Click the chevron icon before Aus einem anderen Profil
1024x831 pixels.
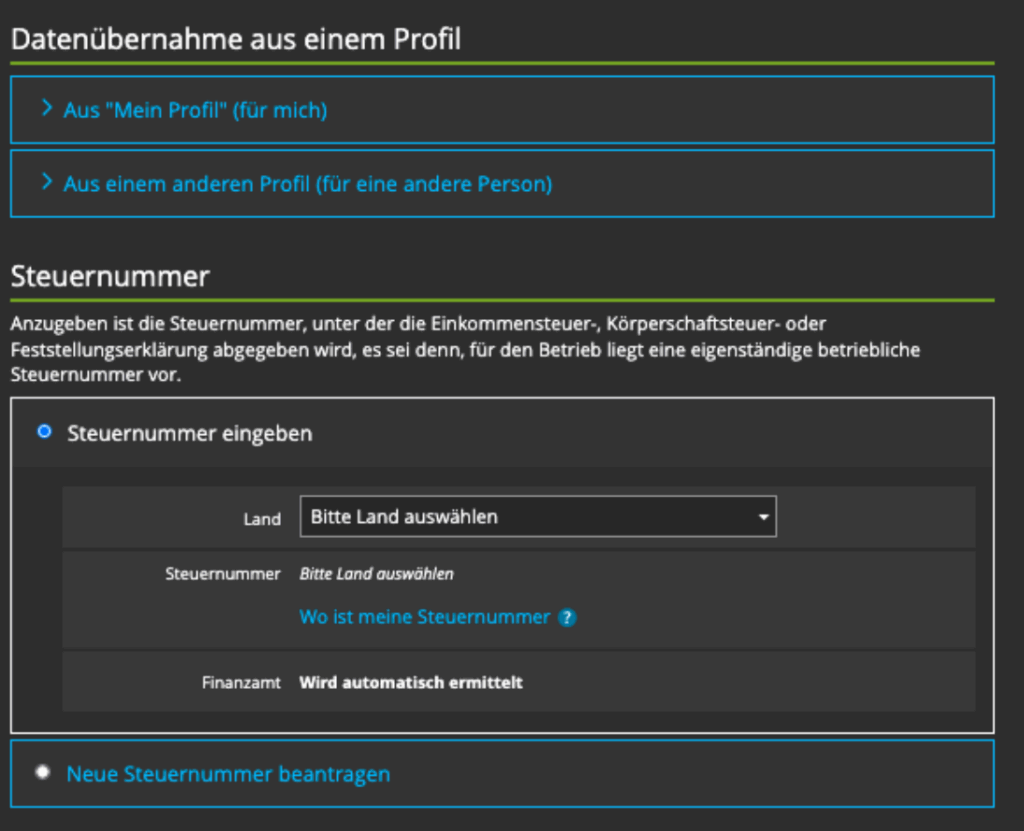[46, 182]
